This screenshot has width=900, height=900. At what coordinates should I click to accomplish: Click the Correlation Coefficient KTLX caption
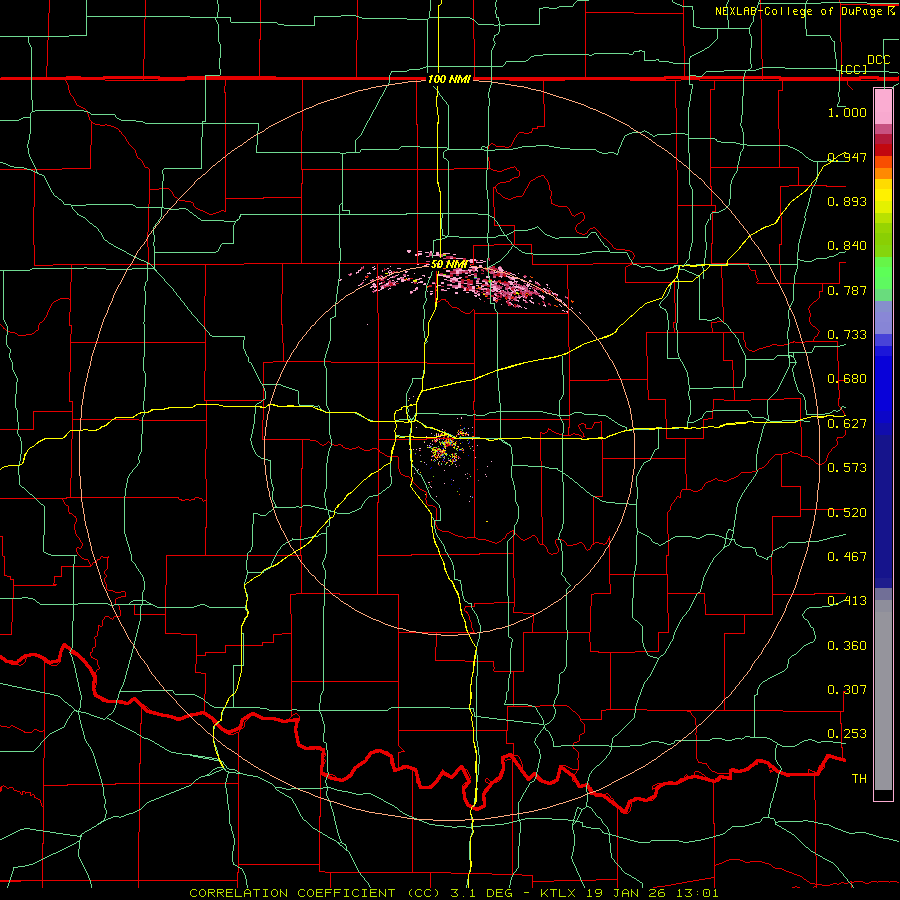453,893
